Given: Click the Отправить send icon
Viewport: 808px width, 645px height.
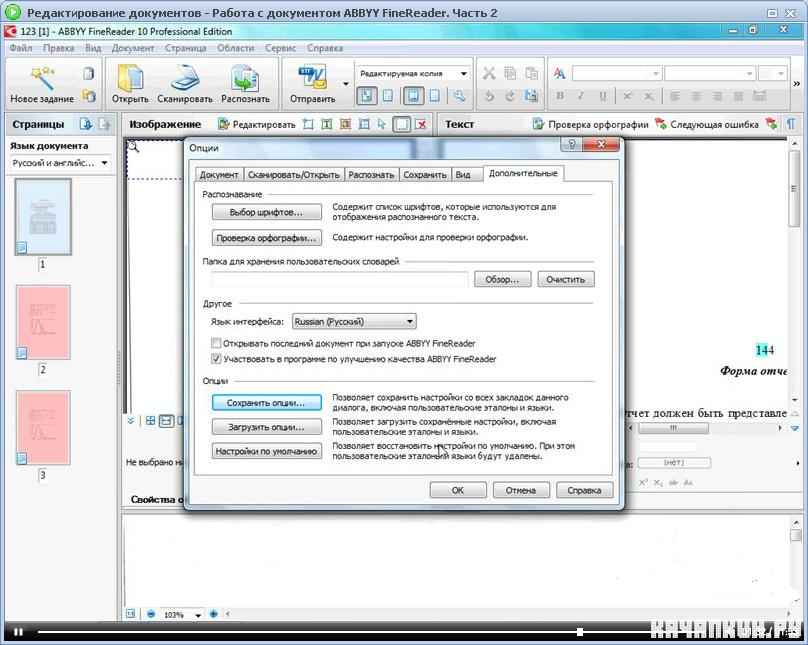Looking at the screenshot, I should coord(312,78).
